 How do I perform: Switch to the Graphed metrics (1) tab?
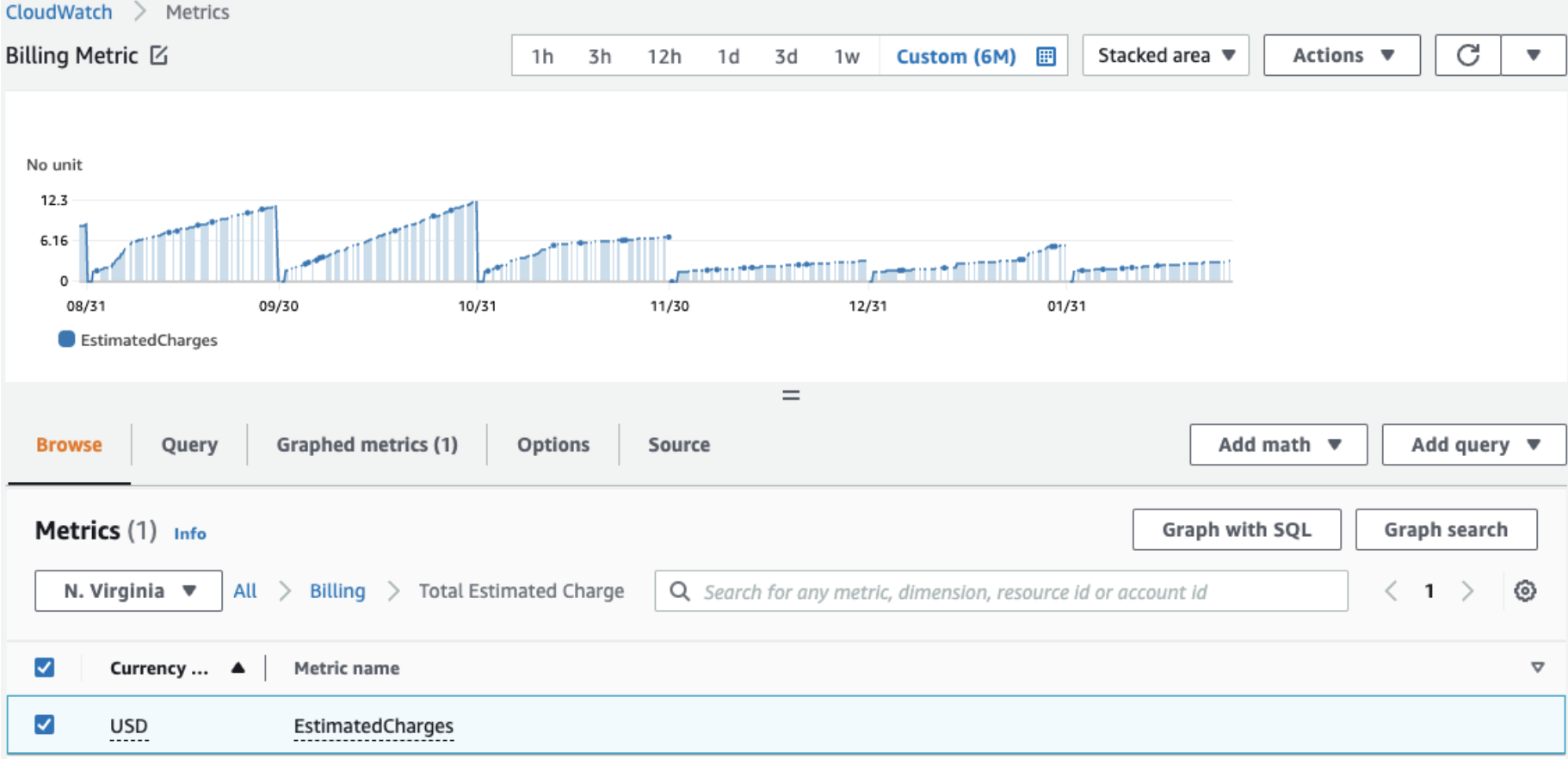coord(367,445)
